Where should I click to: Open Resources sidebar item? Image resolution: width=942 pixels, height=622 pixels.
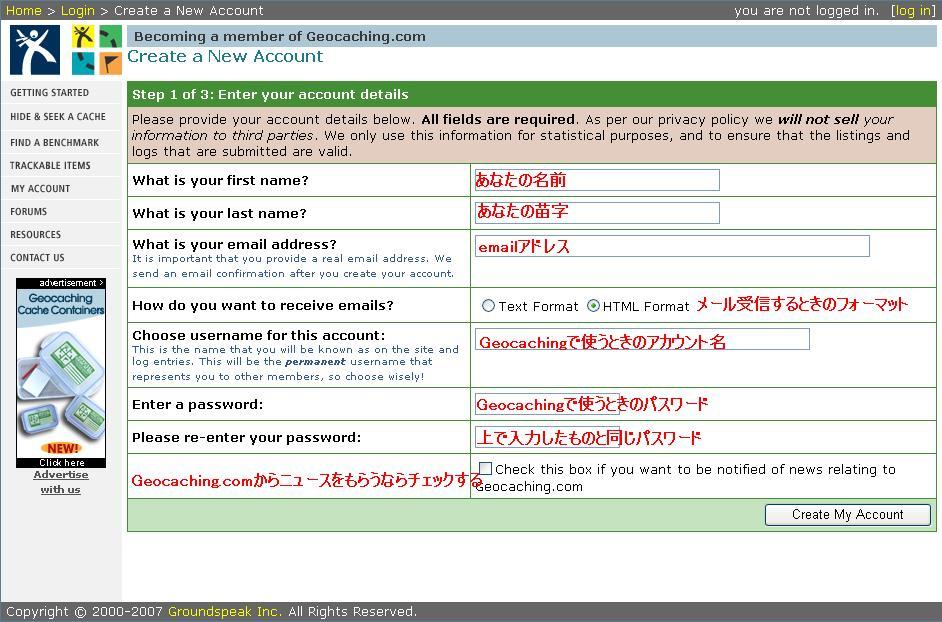point(35,234)
